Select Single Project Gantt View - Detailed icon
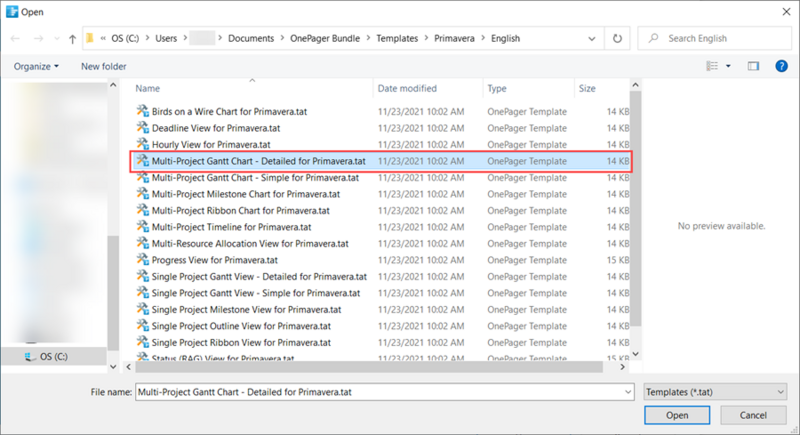Screen dimensions: 800x435 pos(143,276)
